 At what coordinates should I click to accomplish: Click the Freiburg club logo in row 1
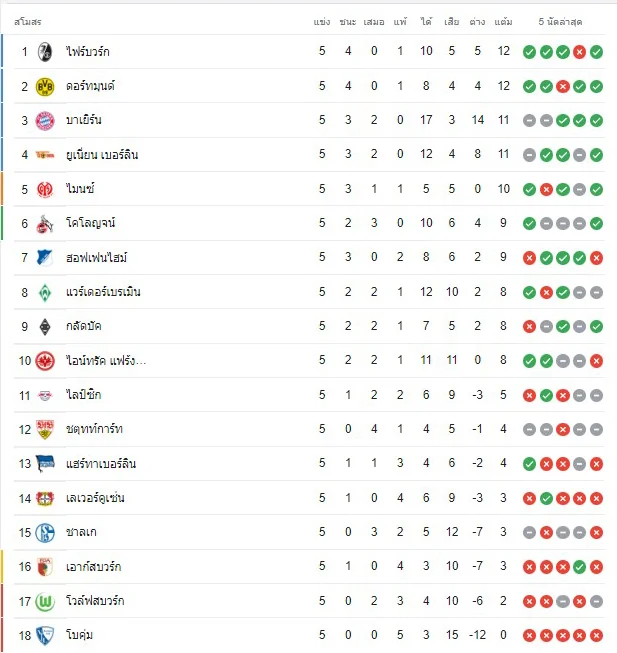45,52
